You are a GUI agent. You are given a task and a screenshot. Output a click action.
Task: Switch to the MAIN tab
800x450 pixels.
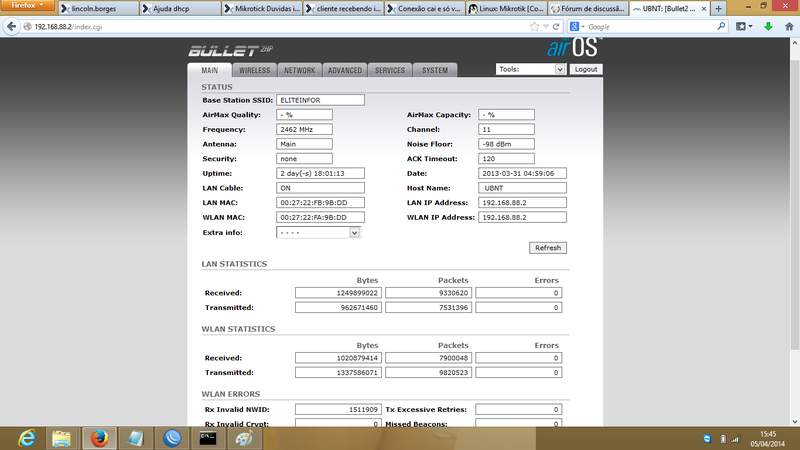(x=210, y=70)
